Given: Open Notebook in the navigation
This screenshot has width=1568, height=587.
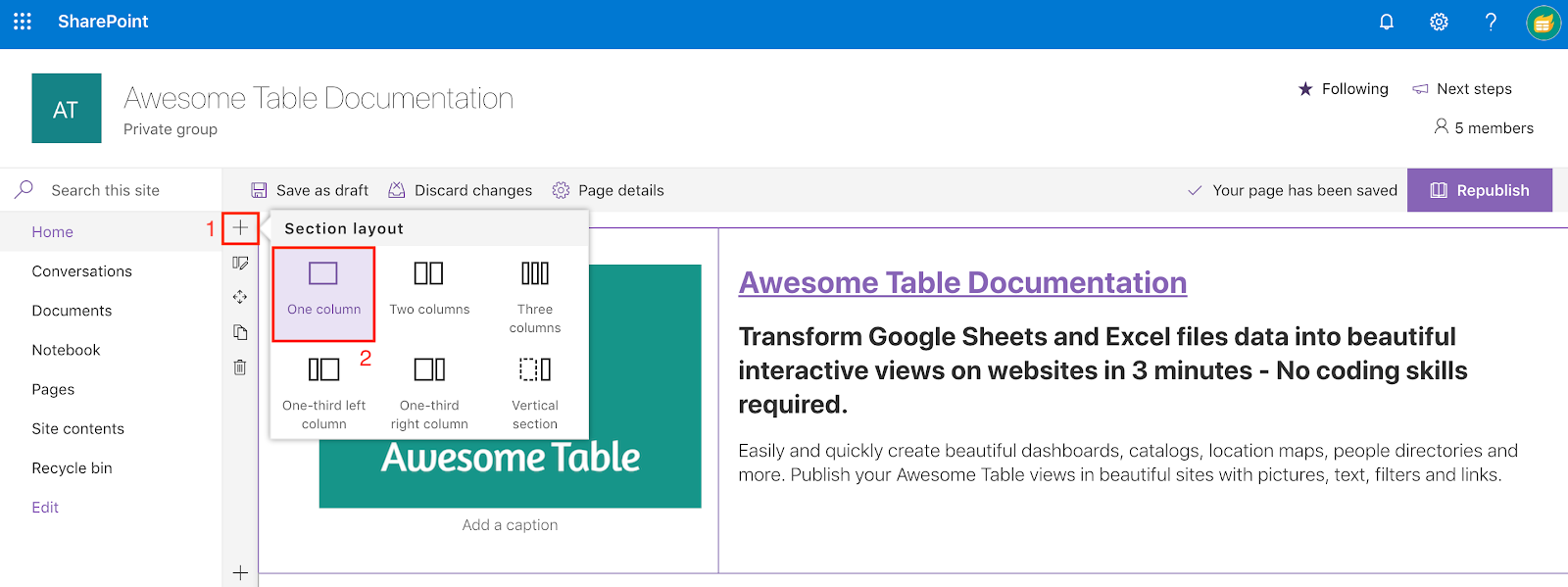Looking at the screenshot, I should tap(66, 350).
